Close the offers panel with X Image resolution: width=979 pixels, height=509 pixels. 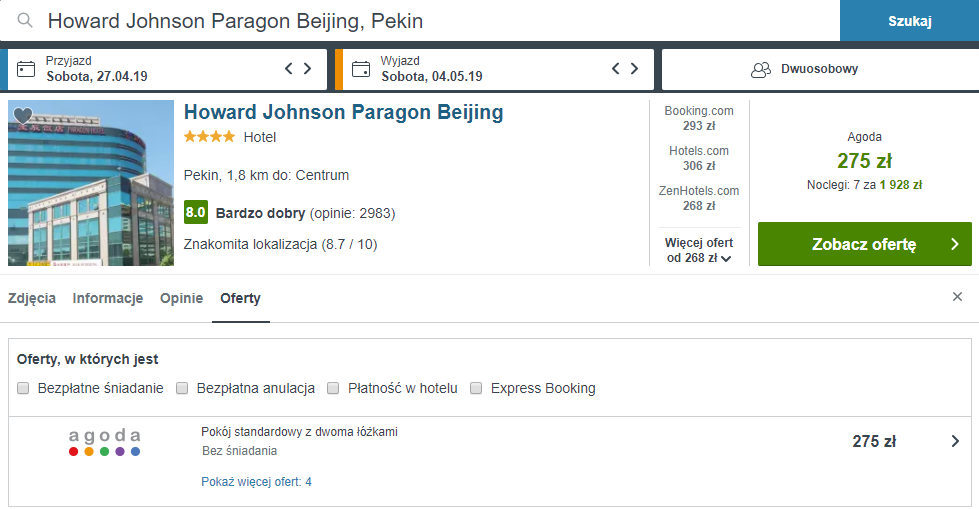click(957, 297)
